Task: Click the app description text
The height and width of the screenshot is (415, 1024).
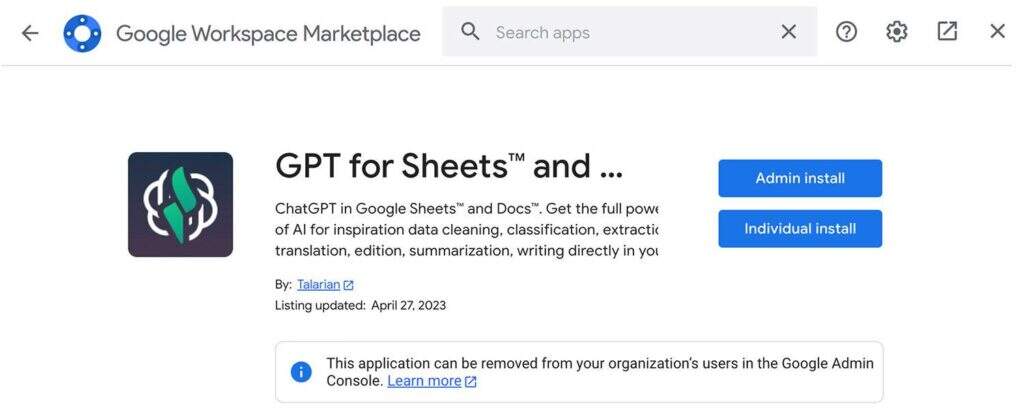Action: (466, 230)
